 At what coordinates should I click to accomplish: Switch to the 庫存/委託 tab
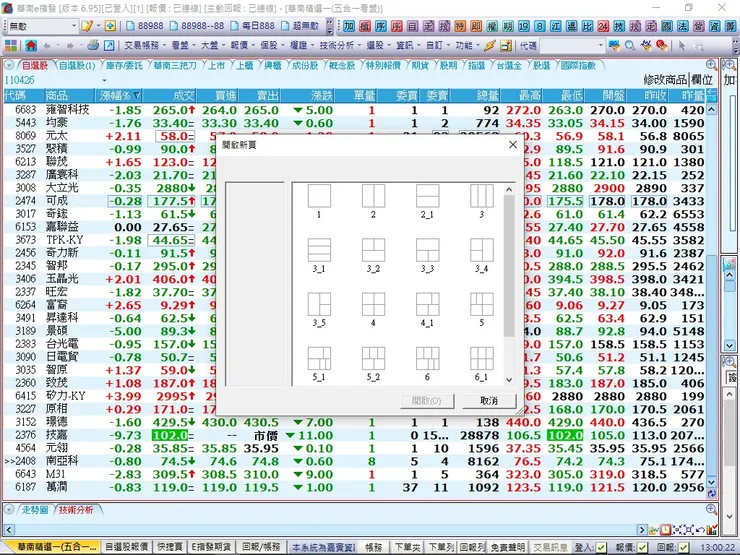[124, 65]
